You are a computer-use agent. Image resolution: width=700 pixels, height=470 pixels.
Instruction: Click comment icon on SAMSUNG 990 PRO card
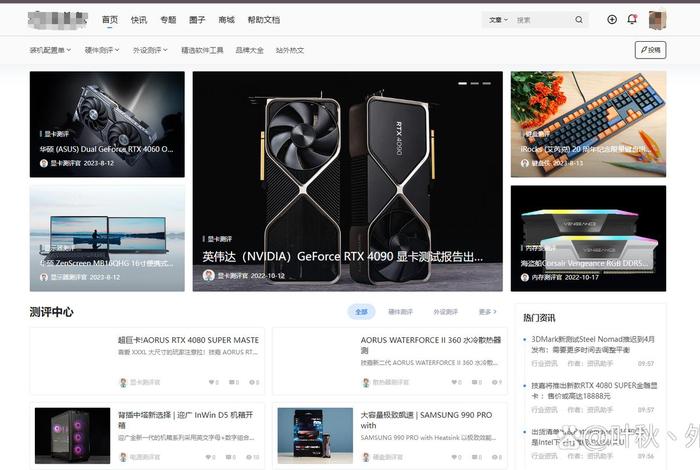(474, 457)
